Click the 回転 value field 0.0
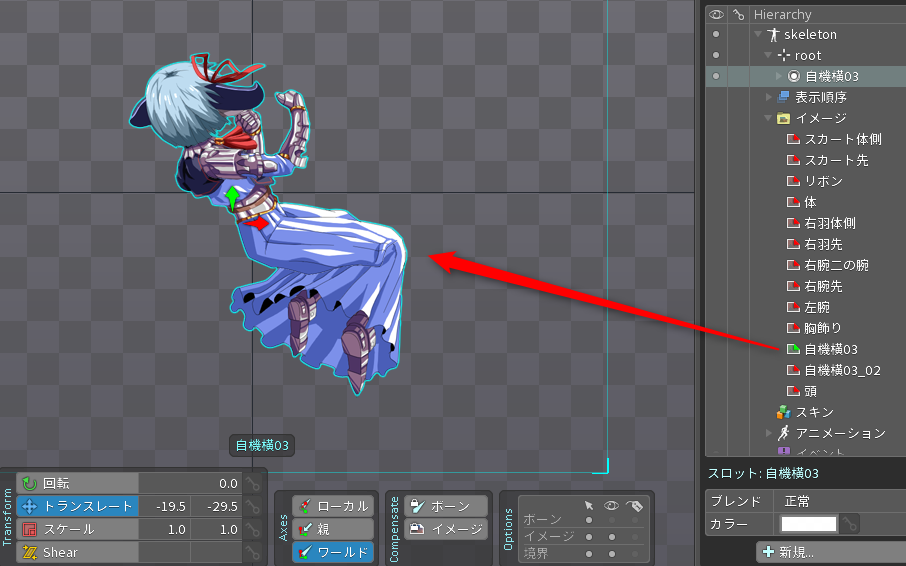 (x=190, y=483)
